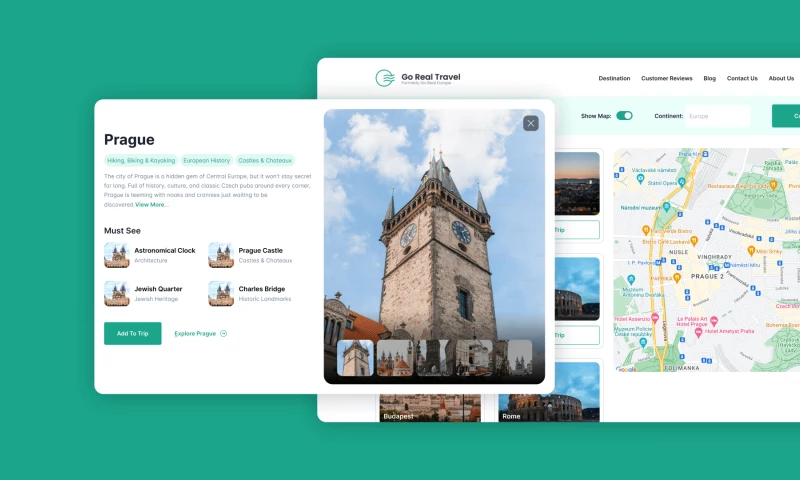
Task: Turn off the Show Map toggle
Action: click(624, 116)
